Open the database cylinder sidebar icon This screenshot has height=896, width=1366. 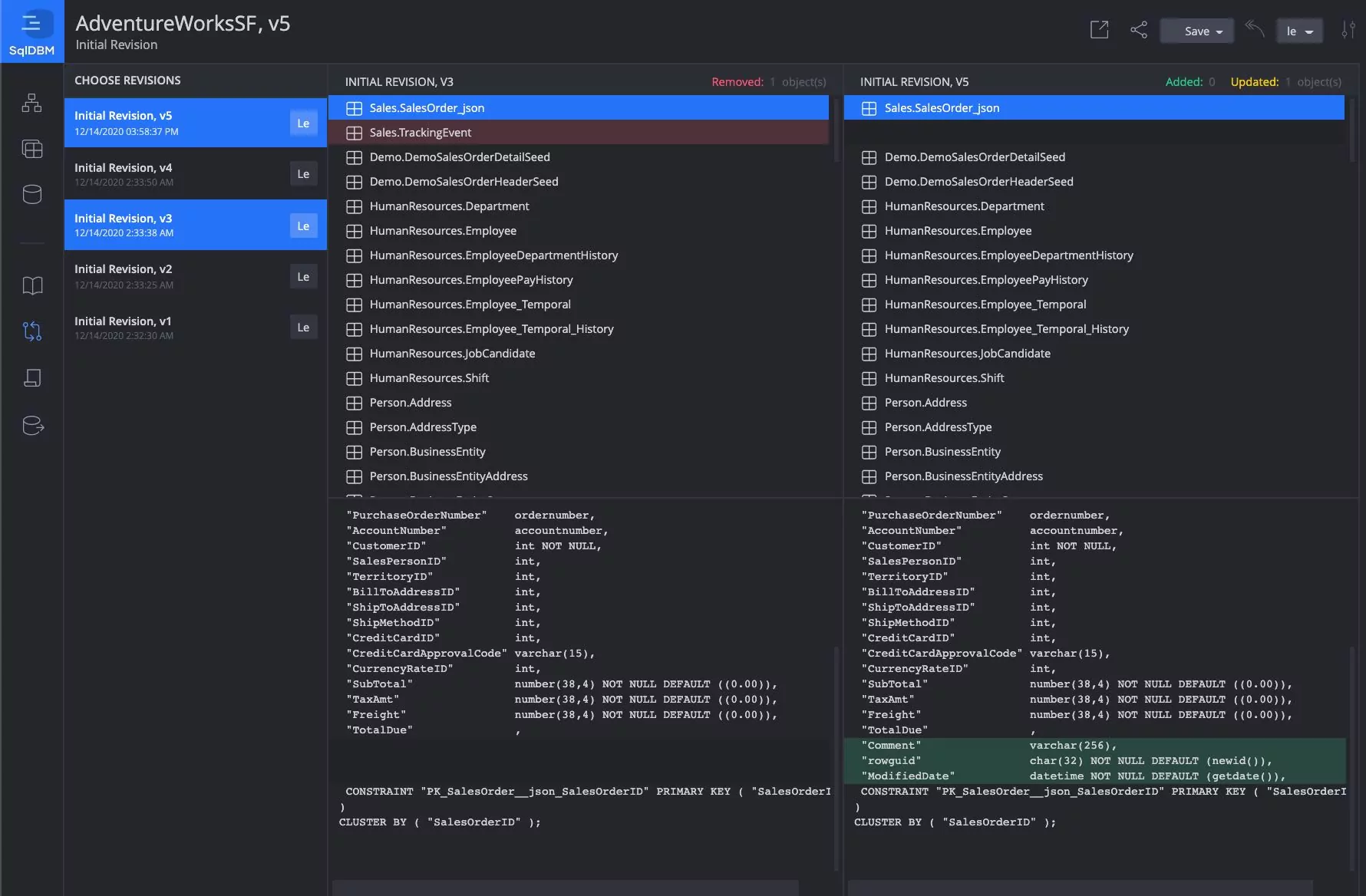[x=31, y=195]
